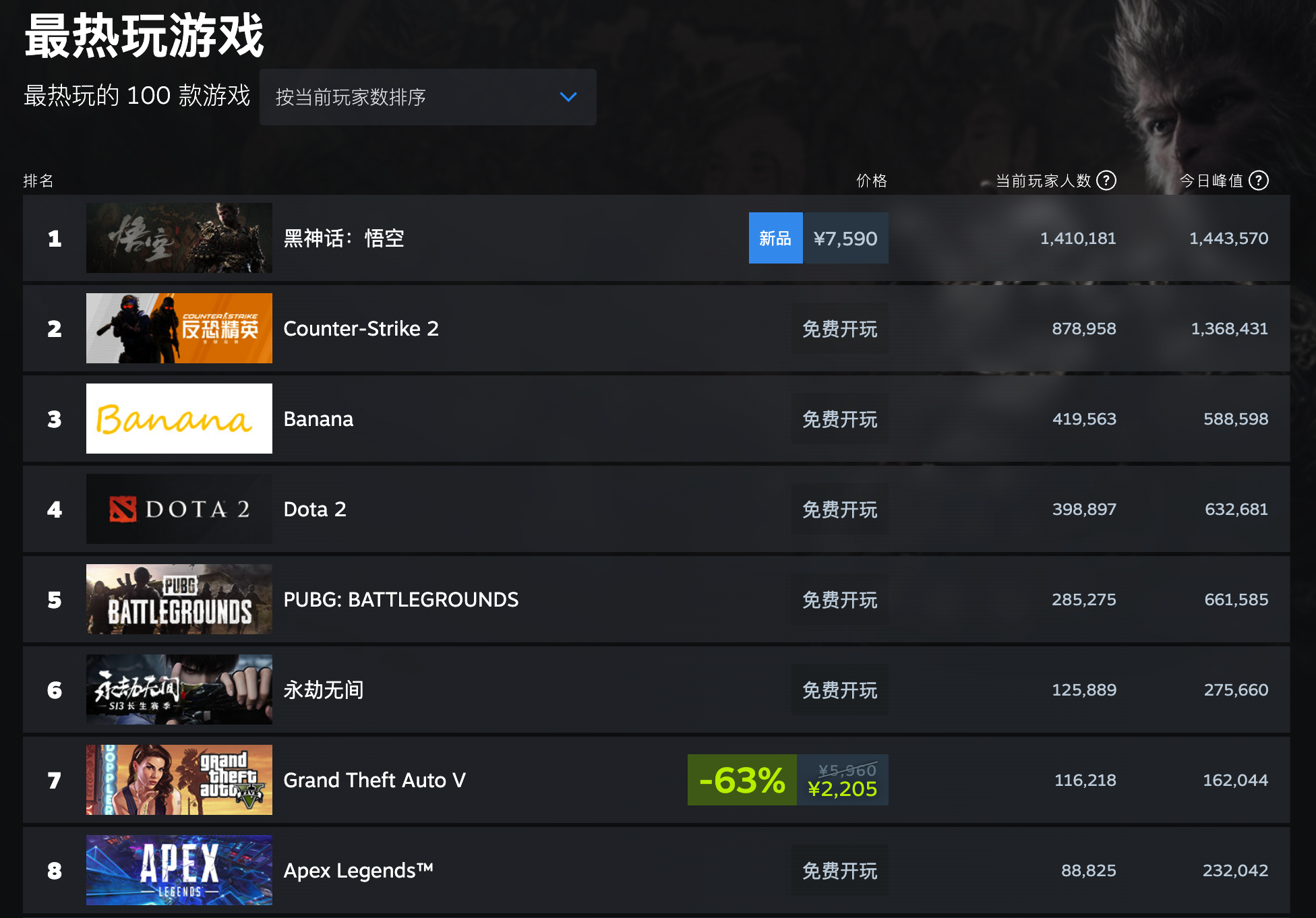Open the Apex Legends thumbnail
The height and width of the screenshot is (918, 1316).
click(179, 870)
